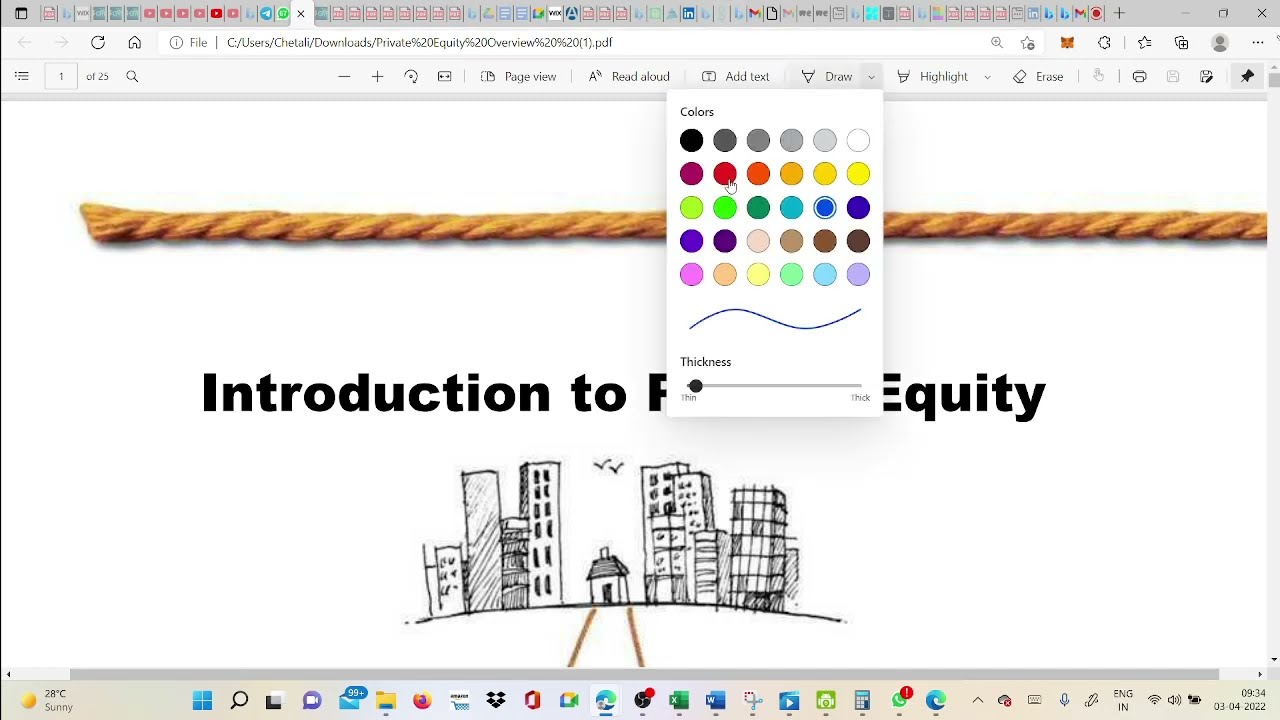Image resolution: width=1280 pixels, height=720 pixels.
Task: Open the extensions puzzle icon
Action: click(1104, 42)
